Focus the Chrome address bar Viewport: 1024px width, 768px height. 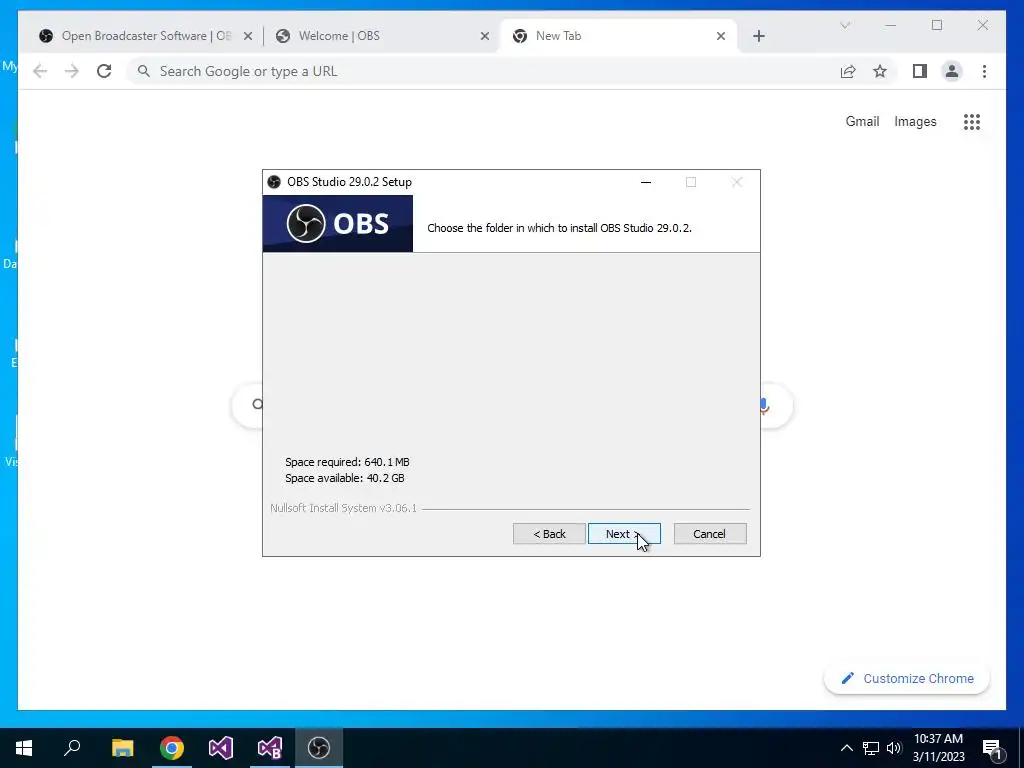(x=483, y=71)
